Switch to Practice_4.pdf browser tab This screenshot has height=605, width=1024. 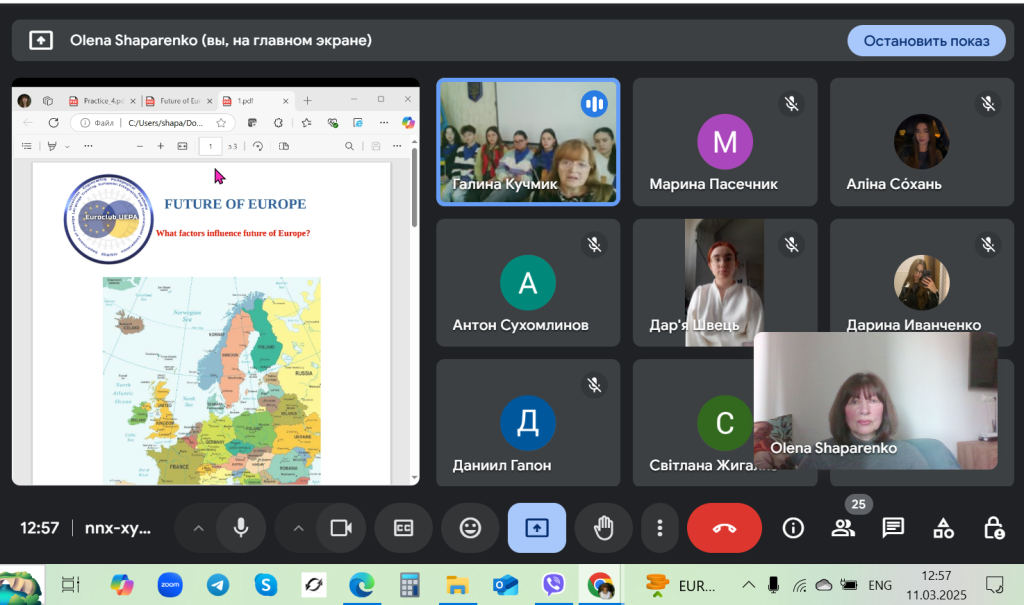[102, 101]
